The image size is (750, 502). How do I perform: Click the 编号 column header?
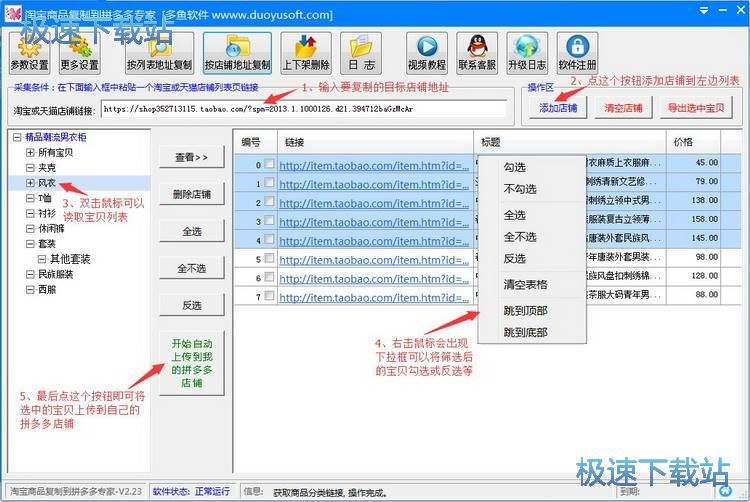point(255,142)
